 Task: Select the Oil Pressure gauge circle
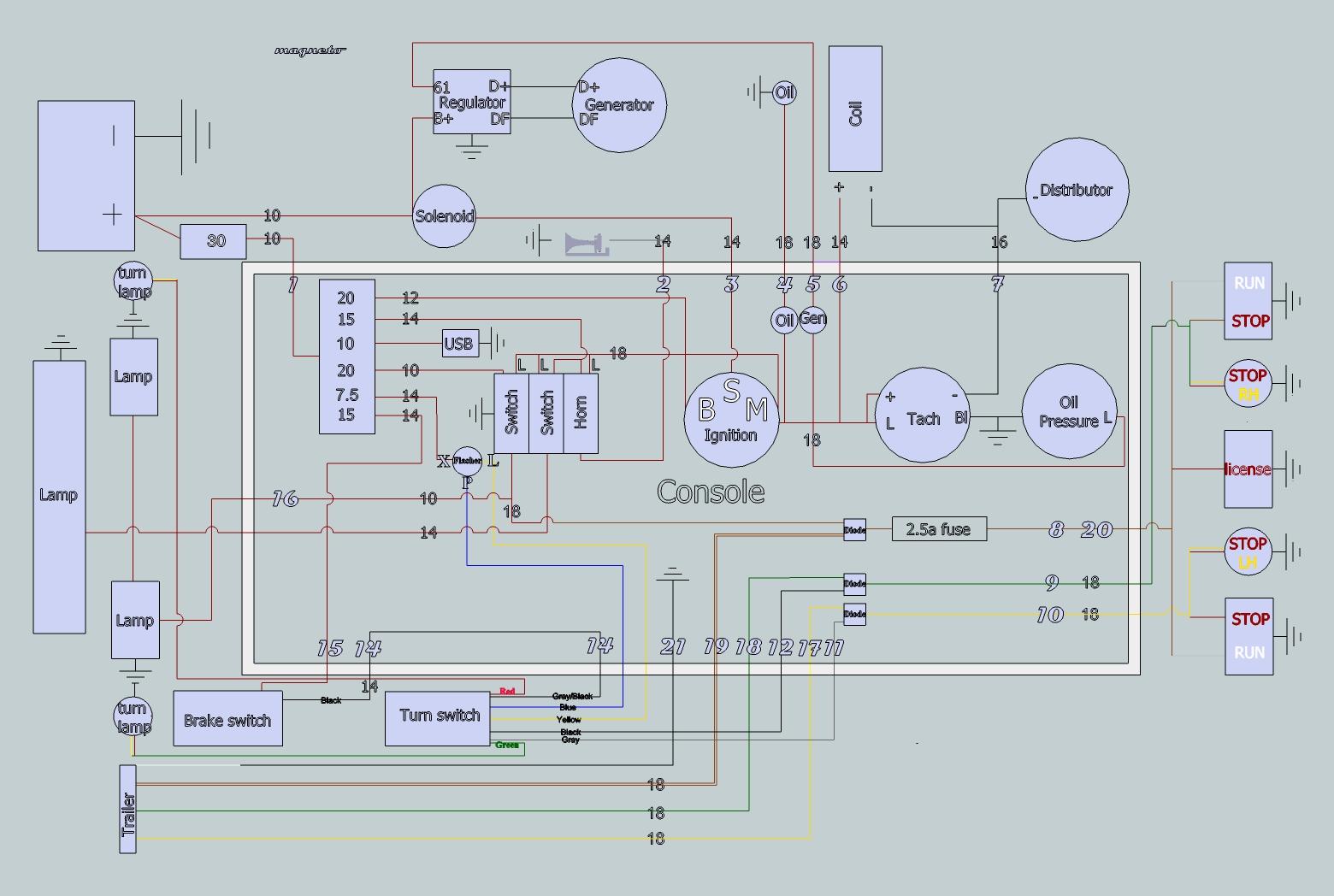click(x=1070, y=411)
